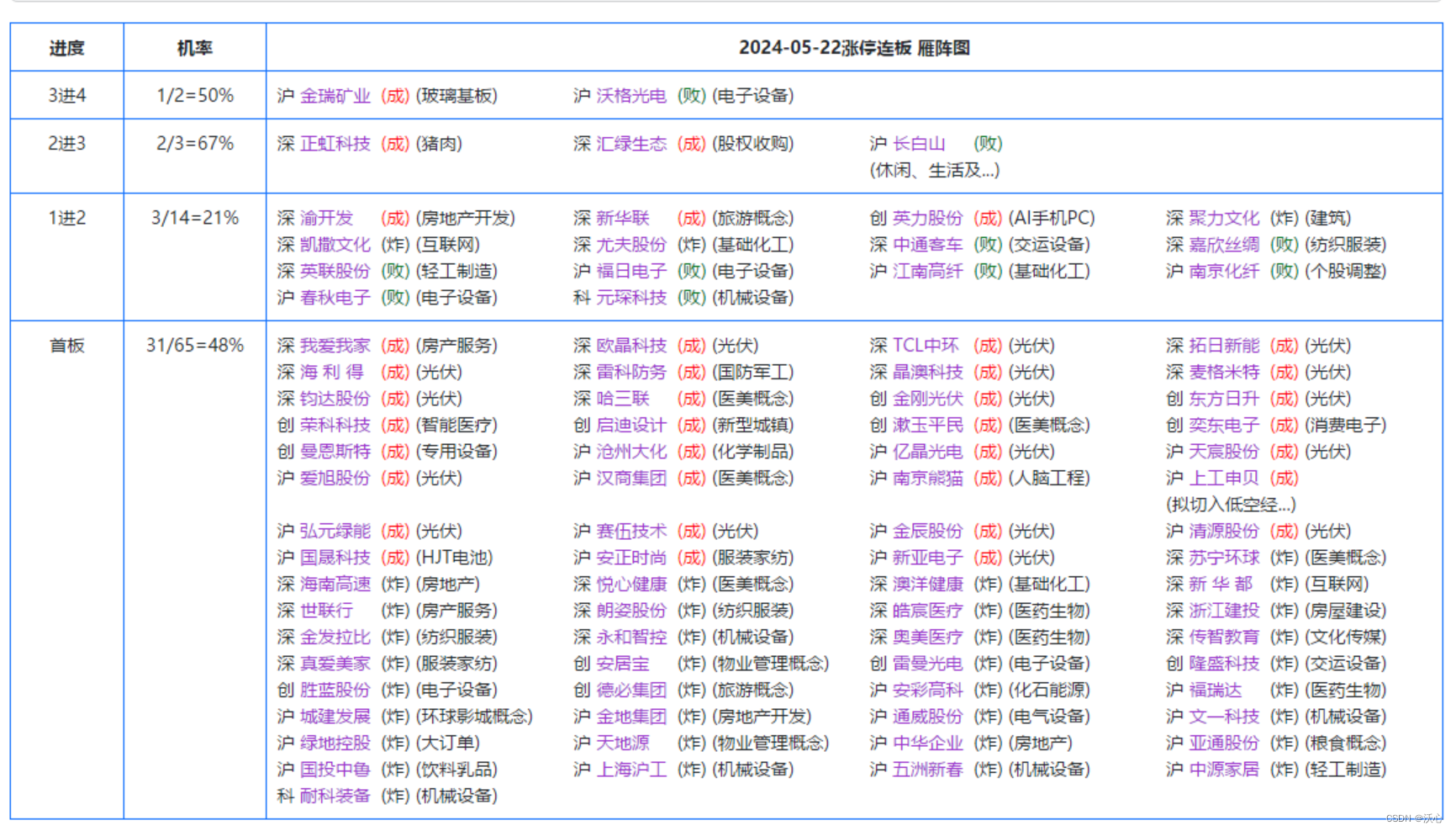Open the 麦格米特 stock link
The image size is (1456, 831).
tap(1224, 373)
